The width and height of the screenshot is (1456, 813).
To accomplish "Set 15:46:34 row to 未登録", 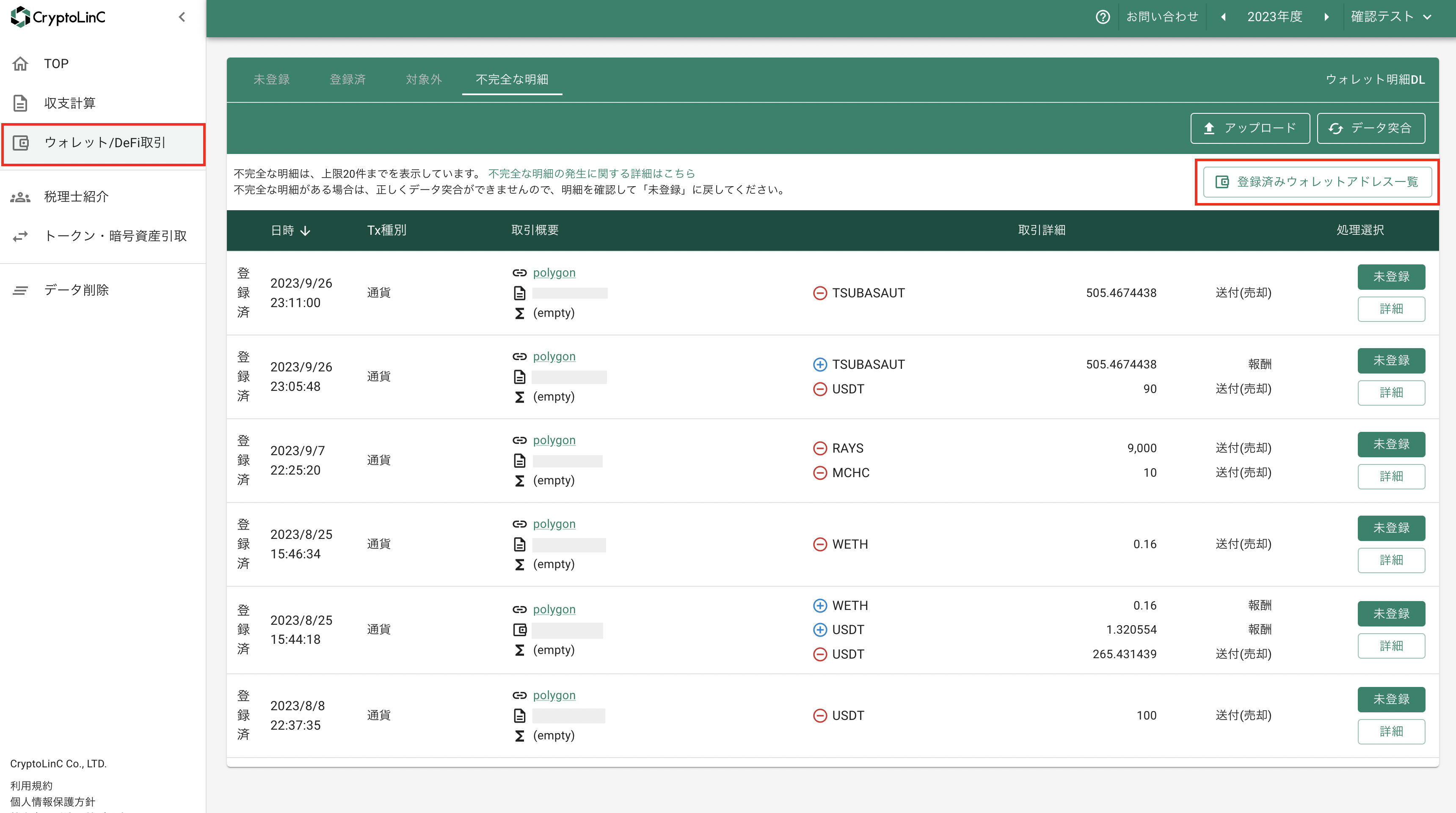I will (1391, 528).
